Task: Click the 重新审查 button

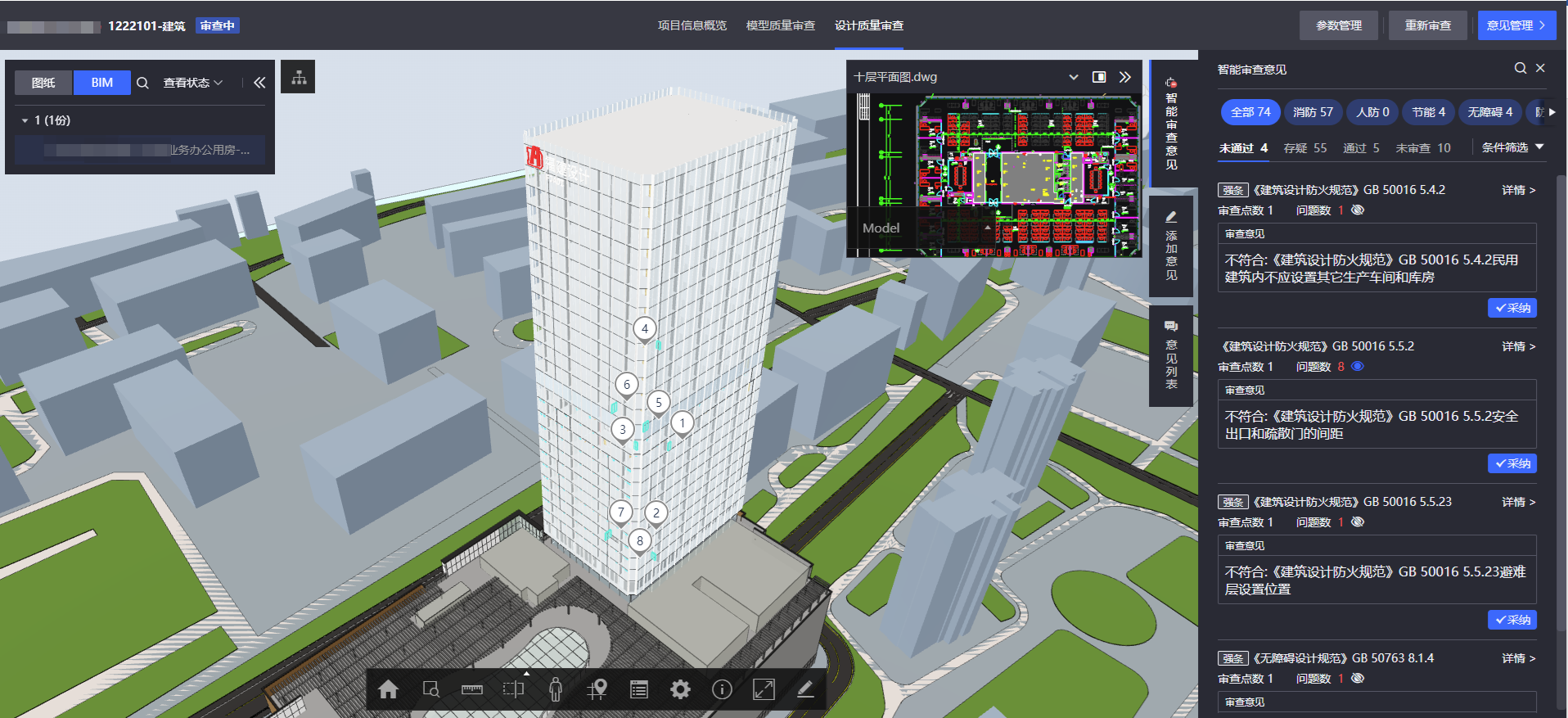Action: point(1427,25)
